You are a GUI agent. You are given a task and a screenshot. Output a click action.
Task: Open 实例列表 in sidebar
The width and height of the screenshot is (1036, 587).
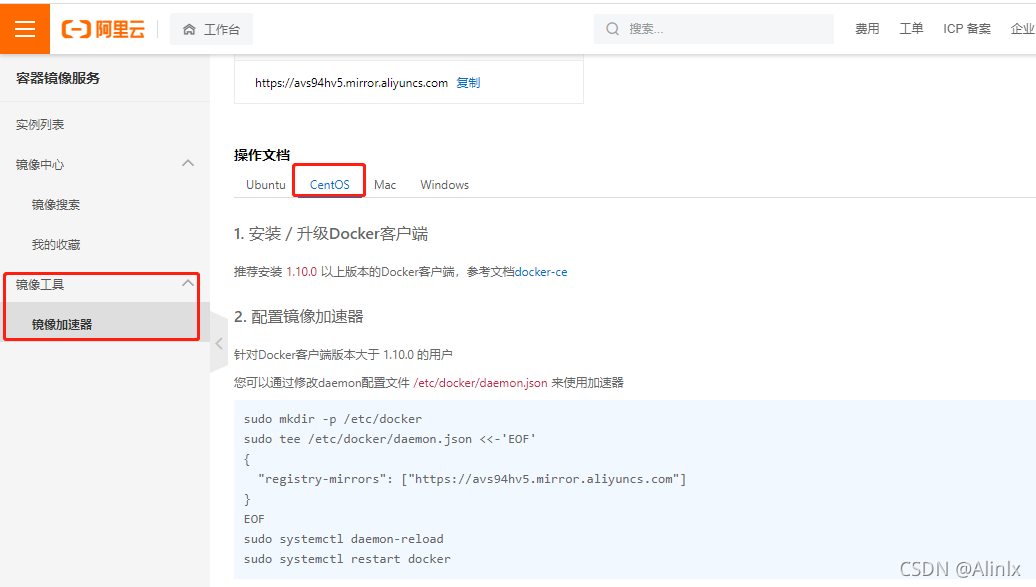tap(40, 125)
